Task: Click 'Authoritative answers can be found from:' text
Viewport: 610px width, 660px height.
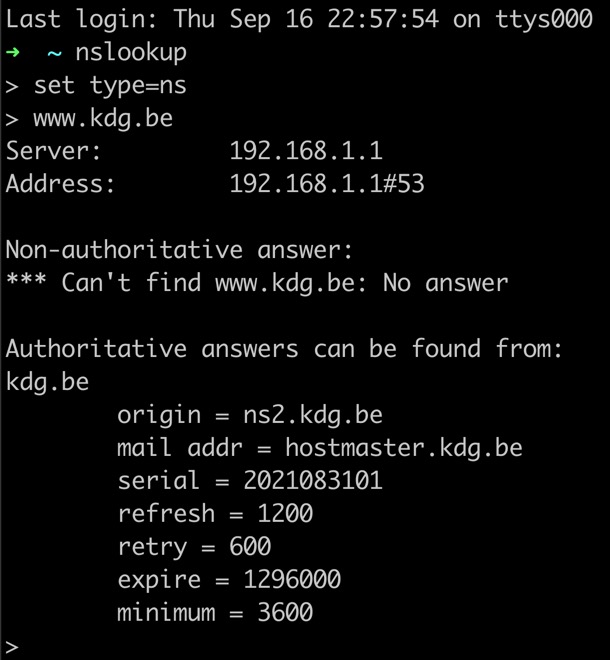Action: point(284,348)
